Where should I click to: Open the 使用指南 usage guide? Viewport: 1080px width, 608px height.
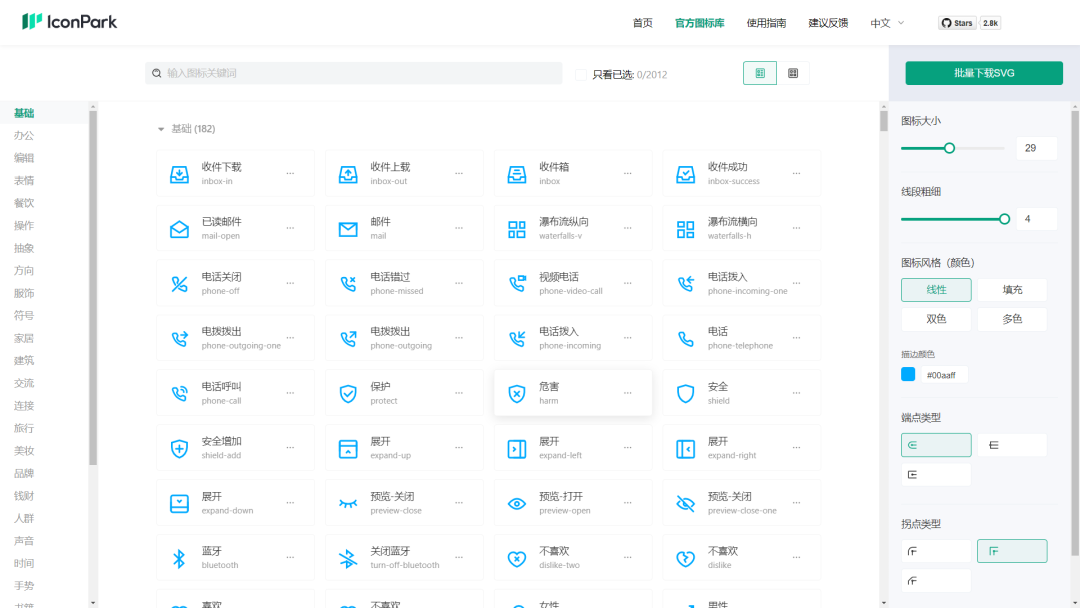tap(766, 23)
